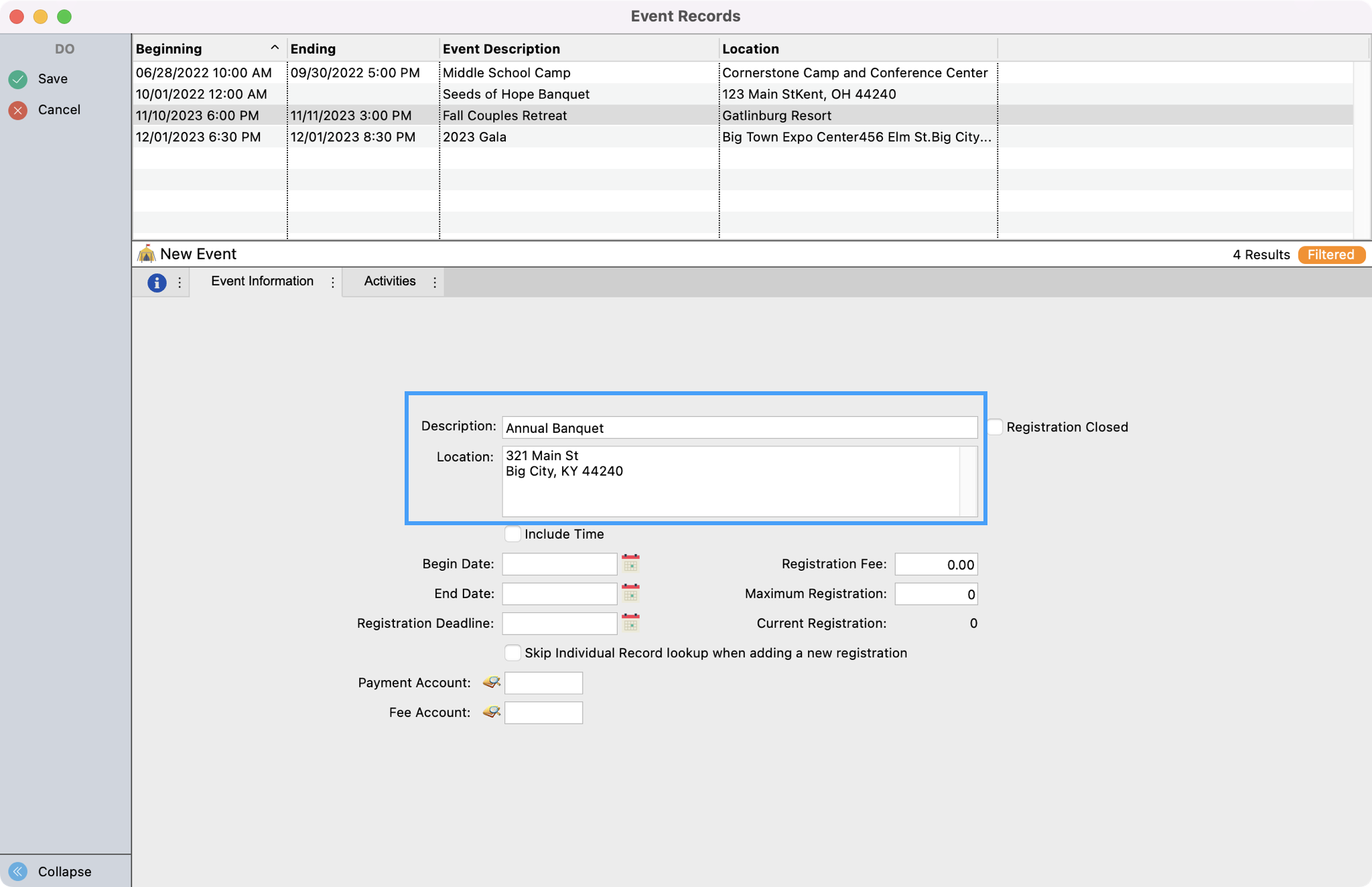Click the blue info icon tab
The width and height of the screenshot is (1372, 887).
(x=157, y=282)
